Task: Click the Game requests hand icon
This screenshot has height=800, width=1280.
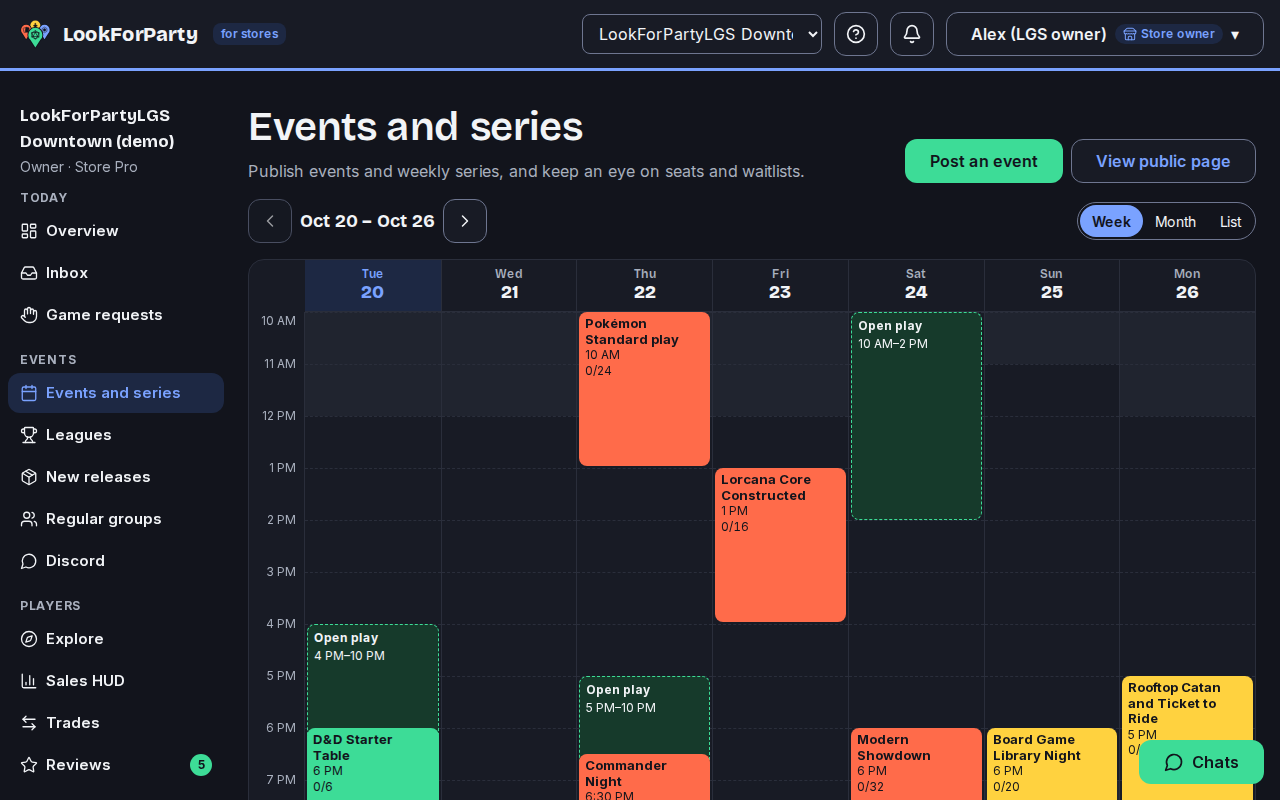Action: (29, 315)
